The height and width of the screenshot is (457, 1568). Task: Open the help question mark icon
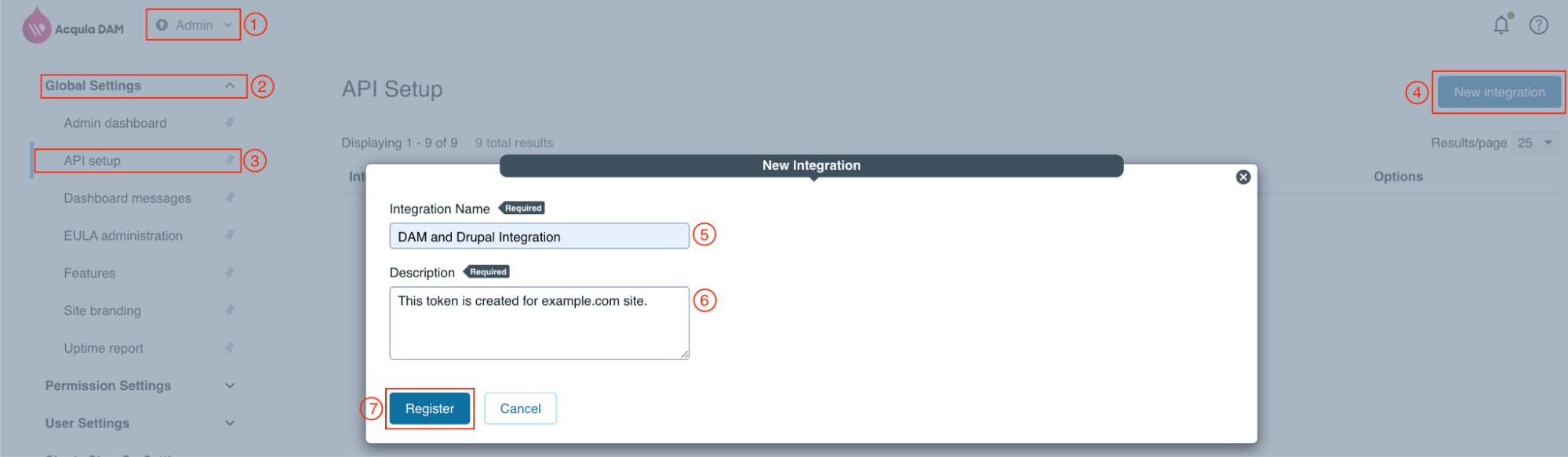pos(1539,25)
